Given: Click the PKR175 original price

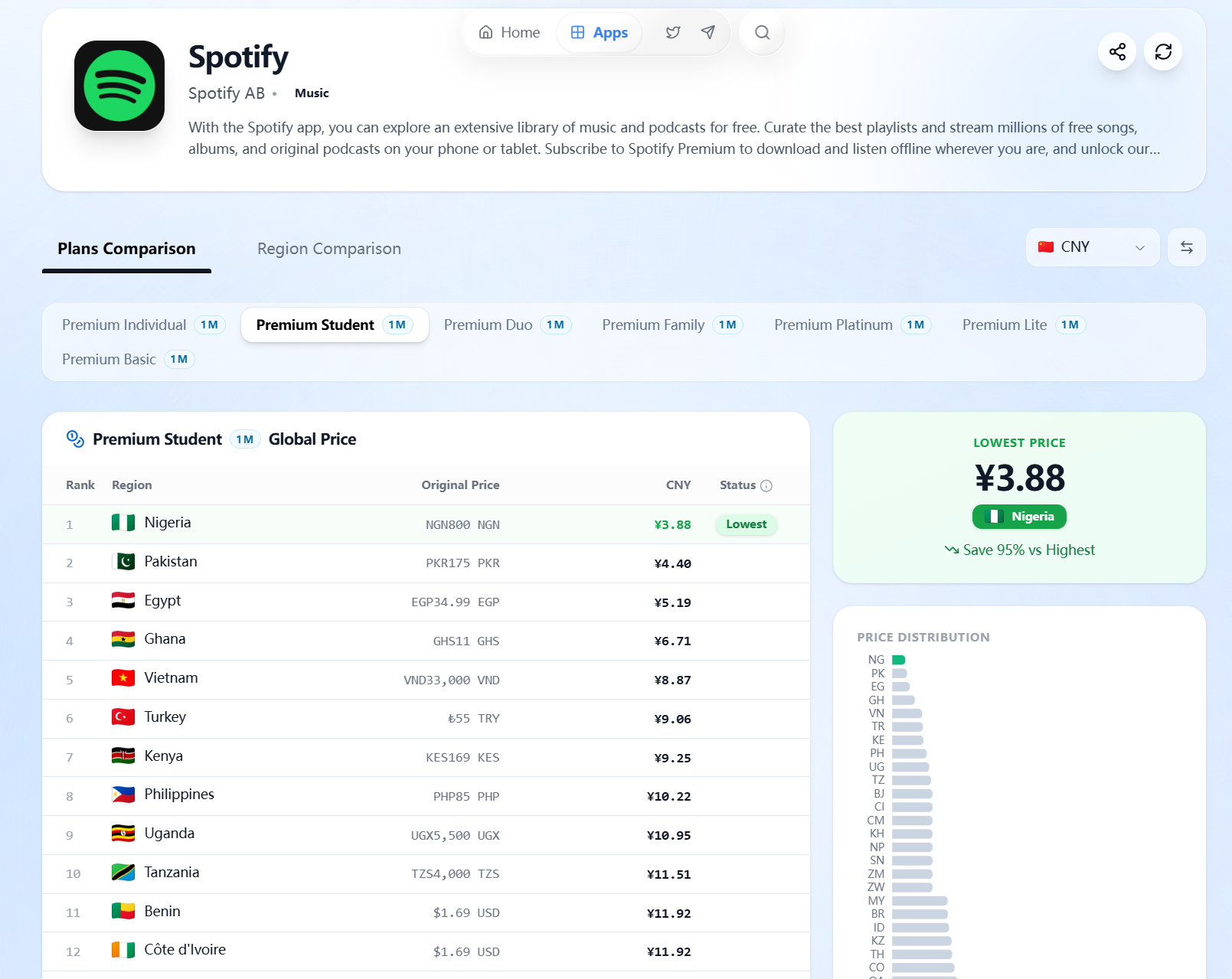Looking at the screenshot, I should pos(462,564).
